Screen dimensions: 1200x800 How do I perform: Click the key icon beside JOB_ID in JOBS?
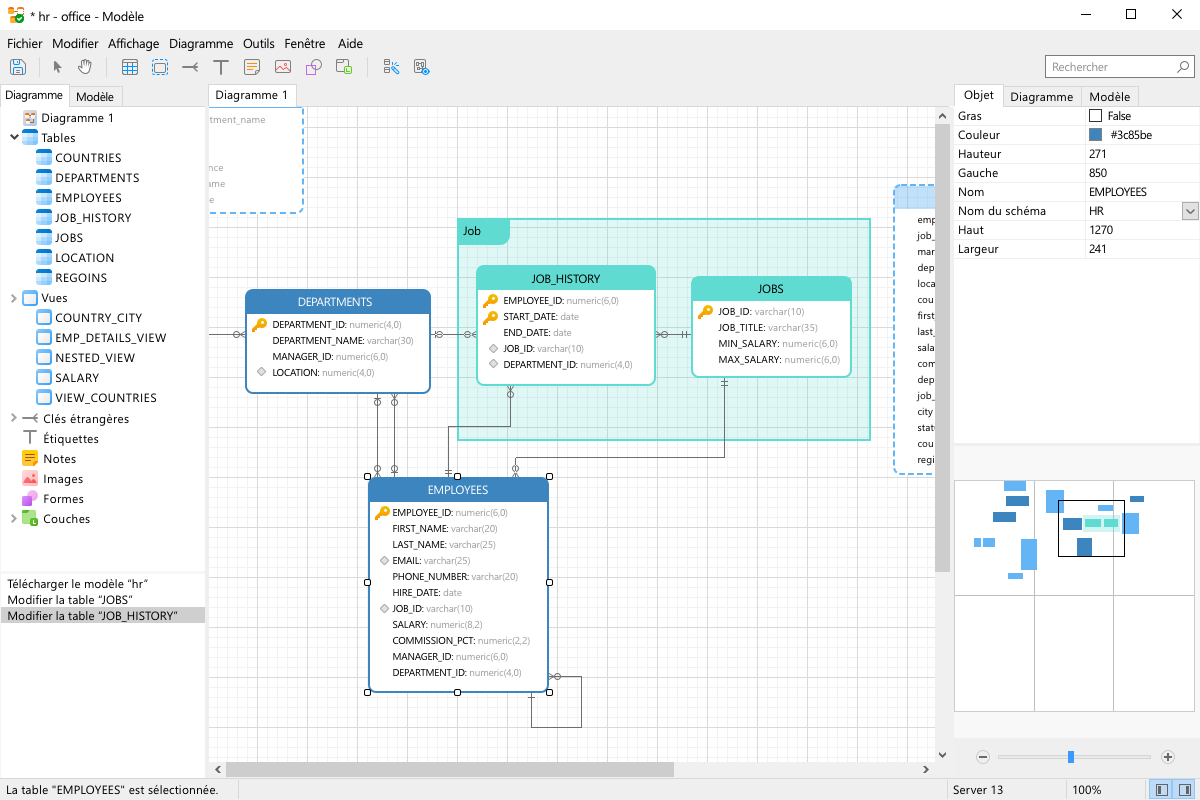point(705,311)
